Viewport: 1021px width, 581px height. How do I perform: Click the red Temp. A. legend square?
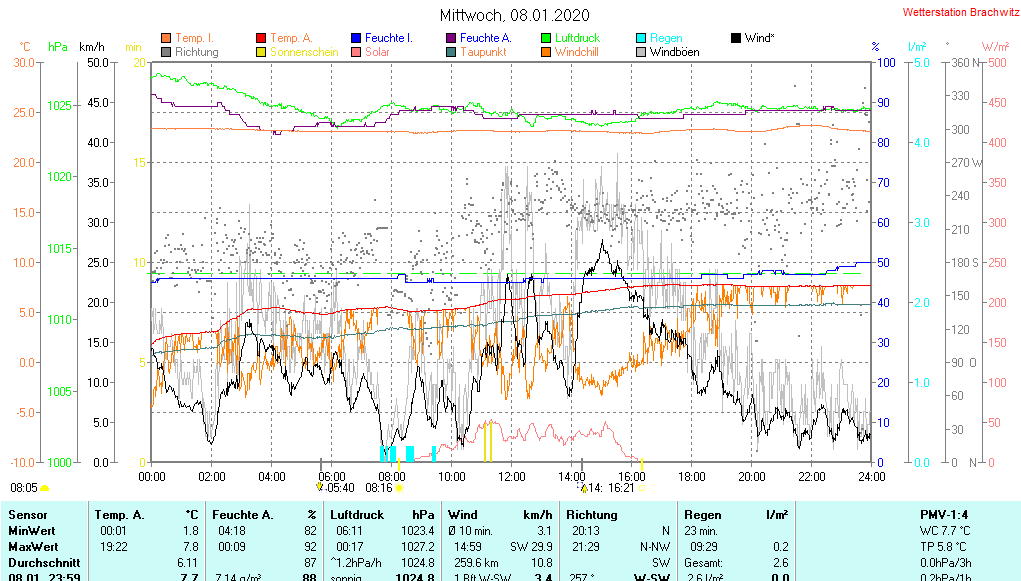pos(262,38)
